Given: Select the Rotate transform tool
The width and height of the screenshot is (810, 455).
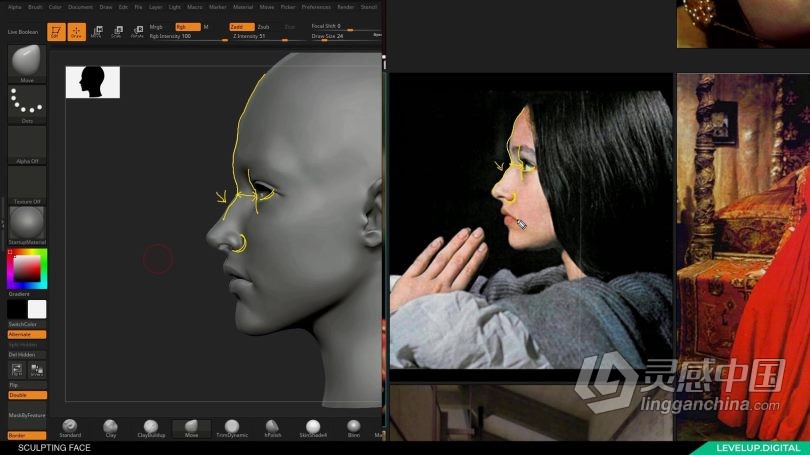Looking at the screenshot, I should (x=137, y=32).
